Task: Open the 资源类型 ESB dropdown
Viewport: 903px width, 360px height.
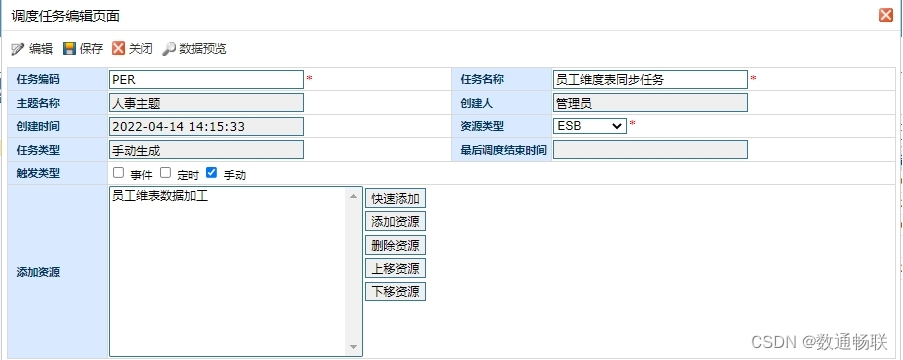Action: pyautogui.click(x=590, y=126)
